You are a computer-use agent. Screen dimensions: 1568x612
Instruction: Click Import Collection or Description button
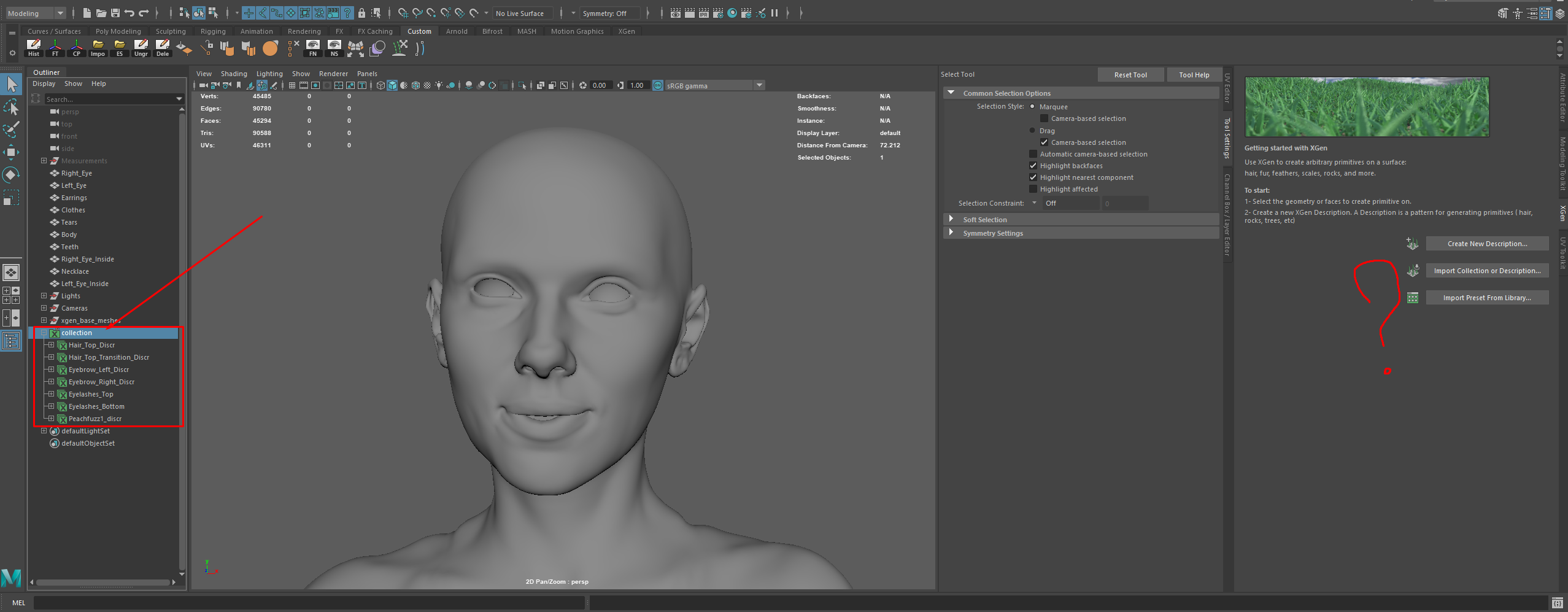click(x=1487, y=271)
